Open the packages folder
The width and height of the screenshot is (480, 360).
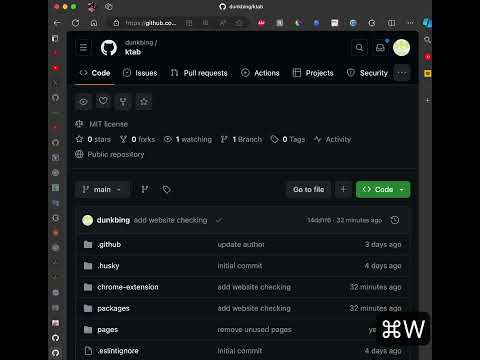(x=113, y=309)
